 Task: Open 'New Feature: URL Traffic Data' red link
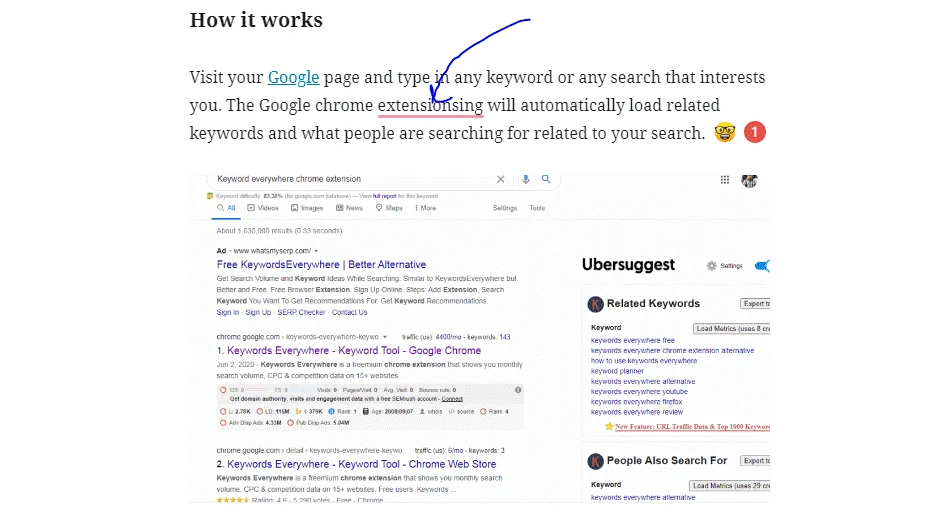click(x=692, y=427)
